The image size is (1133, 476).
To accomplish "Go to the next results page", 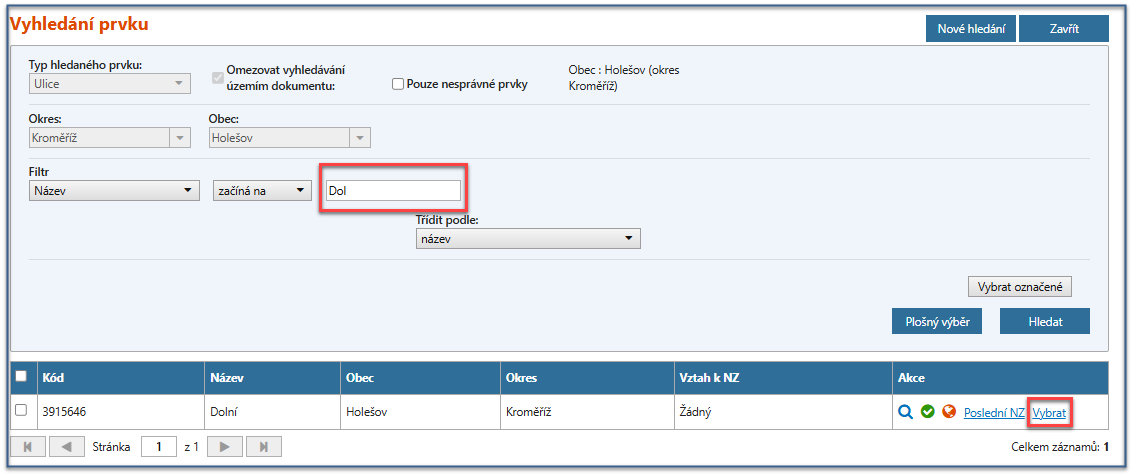I will [x=225, y=447].
